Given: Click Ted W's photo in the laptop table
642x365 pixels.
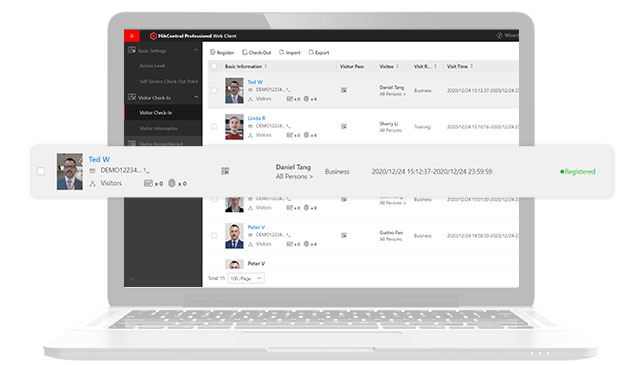Looking at the screenshot, I should pyautogui.click(x=234, y=91).
